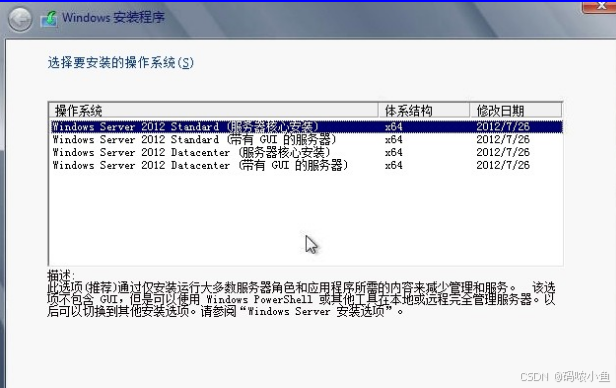Click 2012/7/26 date in Datacenter core install row
The height and width of the screenshot is (388, 616).
pyautogui.click(x=503, y=152)
